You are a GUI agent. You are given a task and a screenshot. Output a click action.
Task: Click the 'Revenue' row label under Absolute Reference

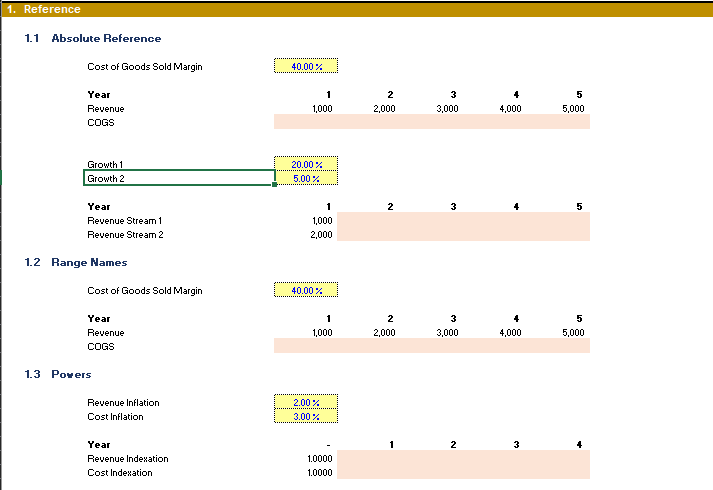(x=105, y=108)
